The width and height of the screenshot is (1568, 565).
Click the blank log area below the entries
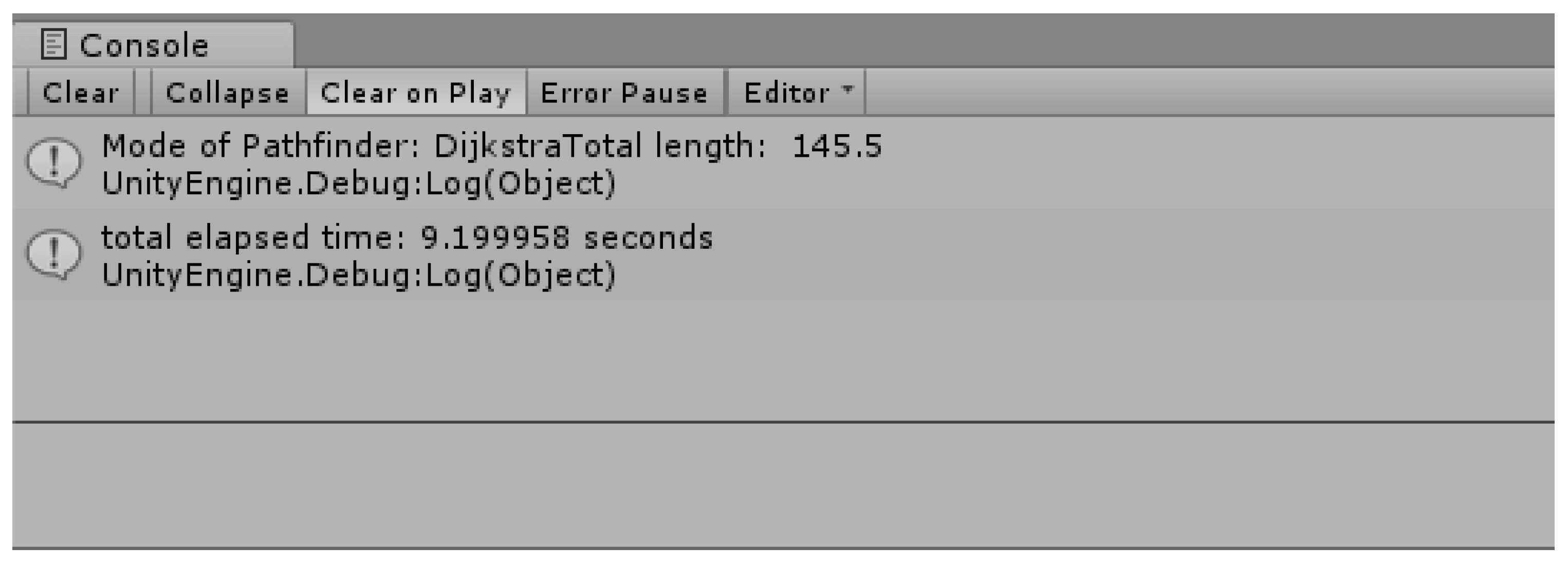(x=784, y=359)
